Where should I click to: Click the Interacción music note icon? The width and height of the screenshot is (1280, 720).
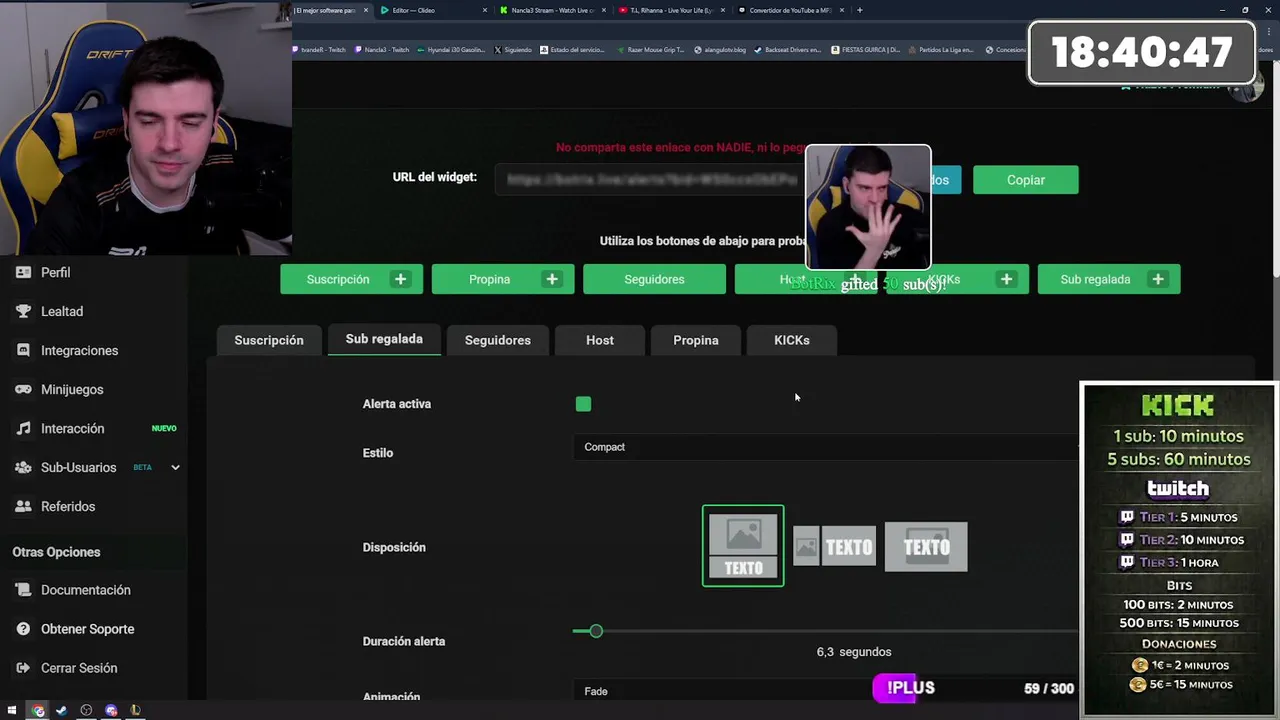[x=23, y=428]
